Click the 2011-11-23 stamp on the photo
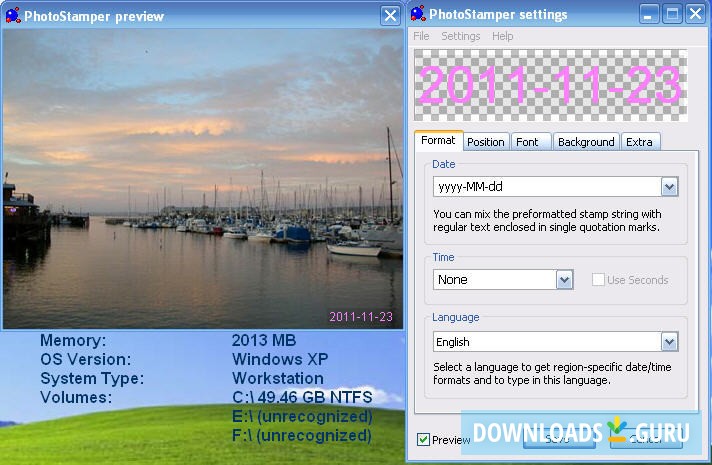The image size is (712, 465). (361, 317)
